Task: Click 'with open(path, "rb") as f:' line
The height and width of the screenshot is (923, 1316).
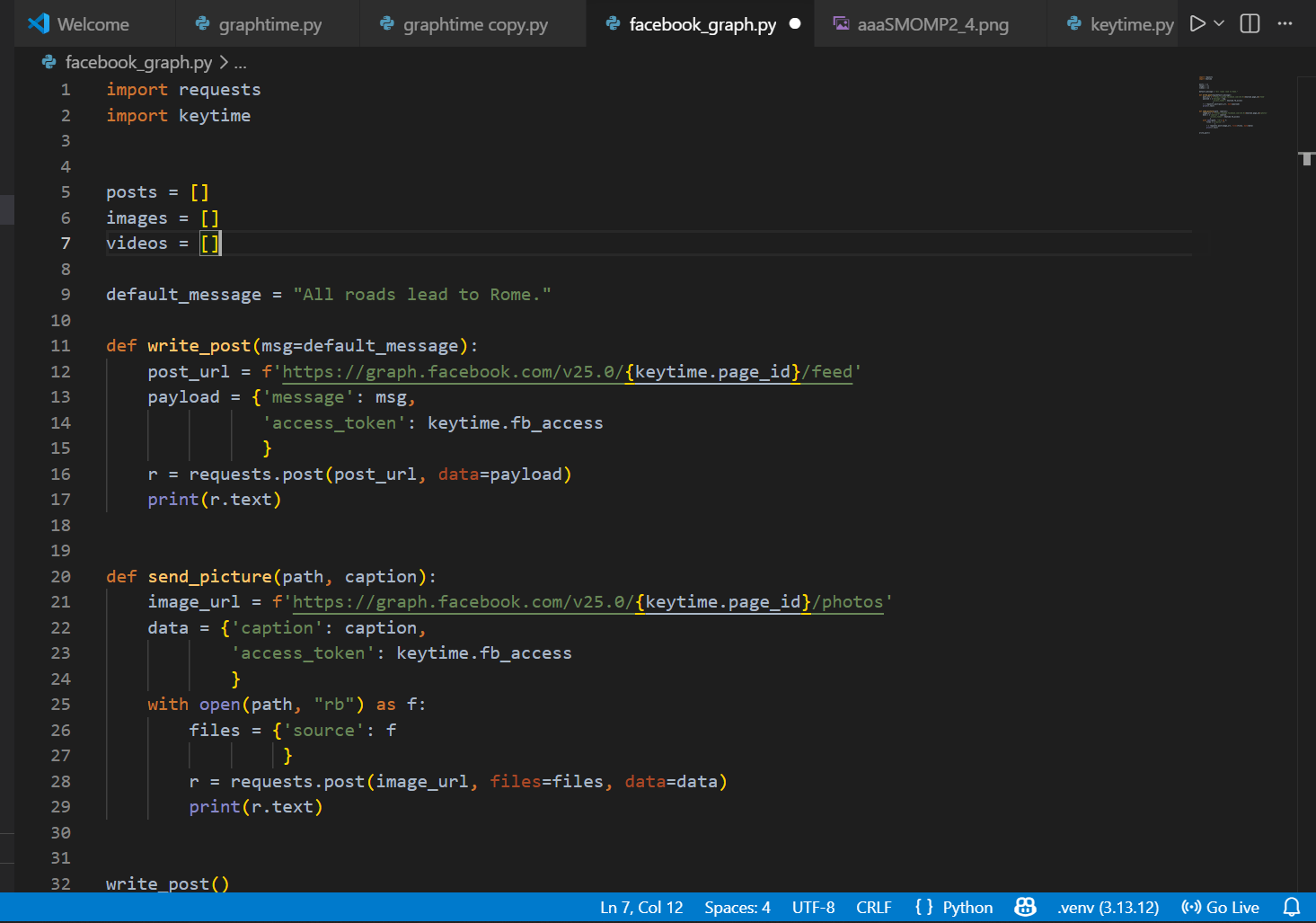Action: tap(287, 705)
